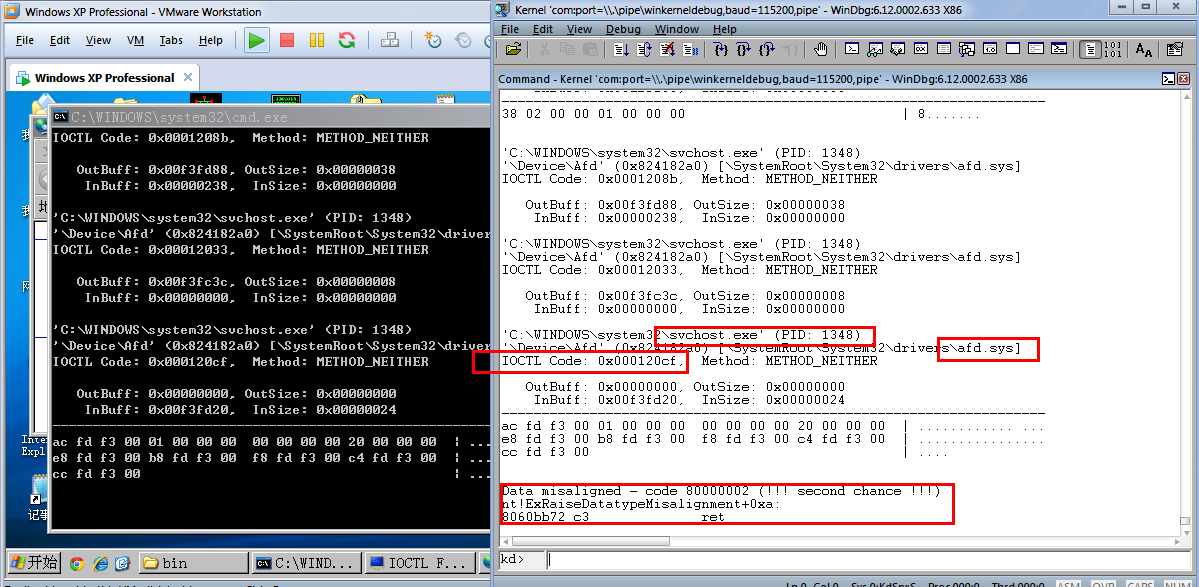Screen dimensions: 1199x587
Task: Launch Internet Explorer from XP quick launch
Action: pyautogui.click(x=100, y=564)
